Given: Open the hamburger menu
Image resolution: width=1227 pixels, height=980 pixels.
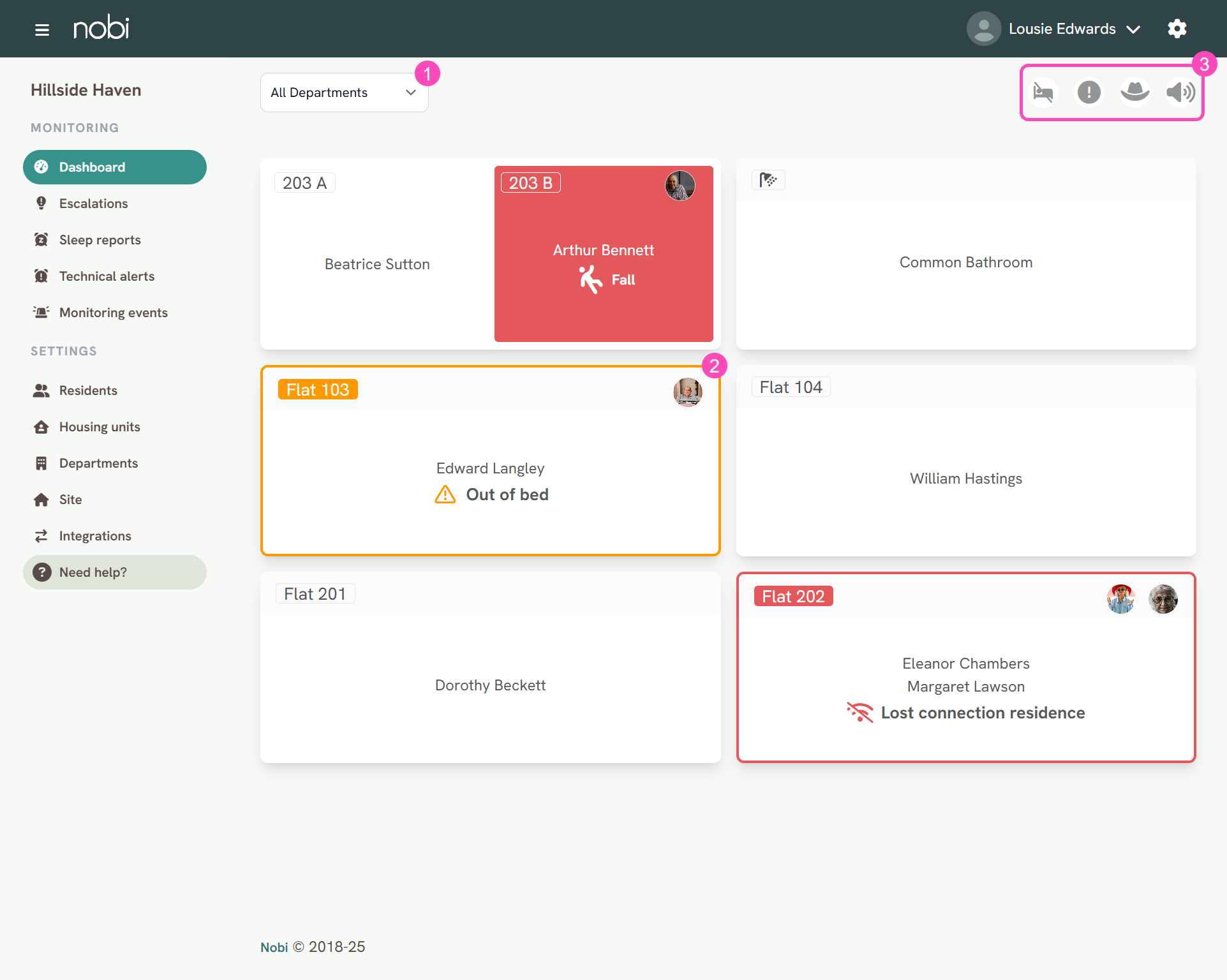Looking at the screenshot, I should [x=42, y=29].
